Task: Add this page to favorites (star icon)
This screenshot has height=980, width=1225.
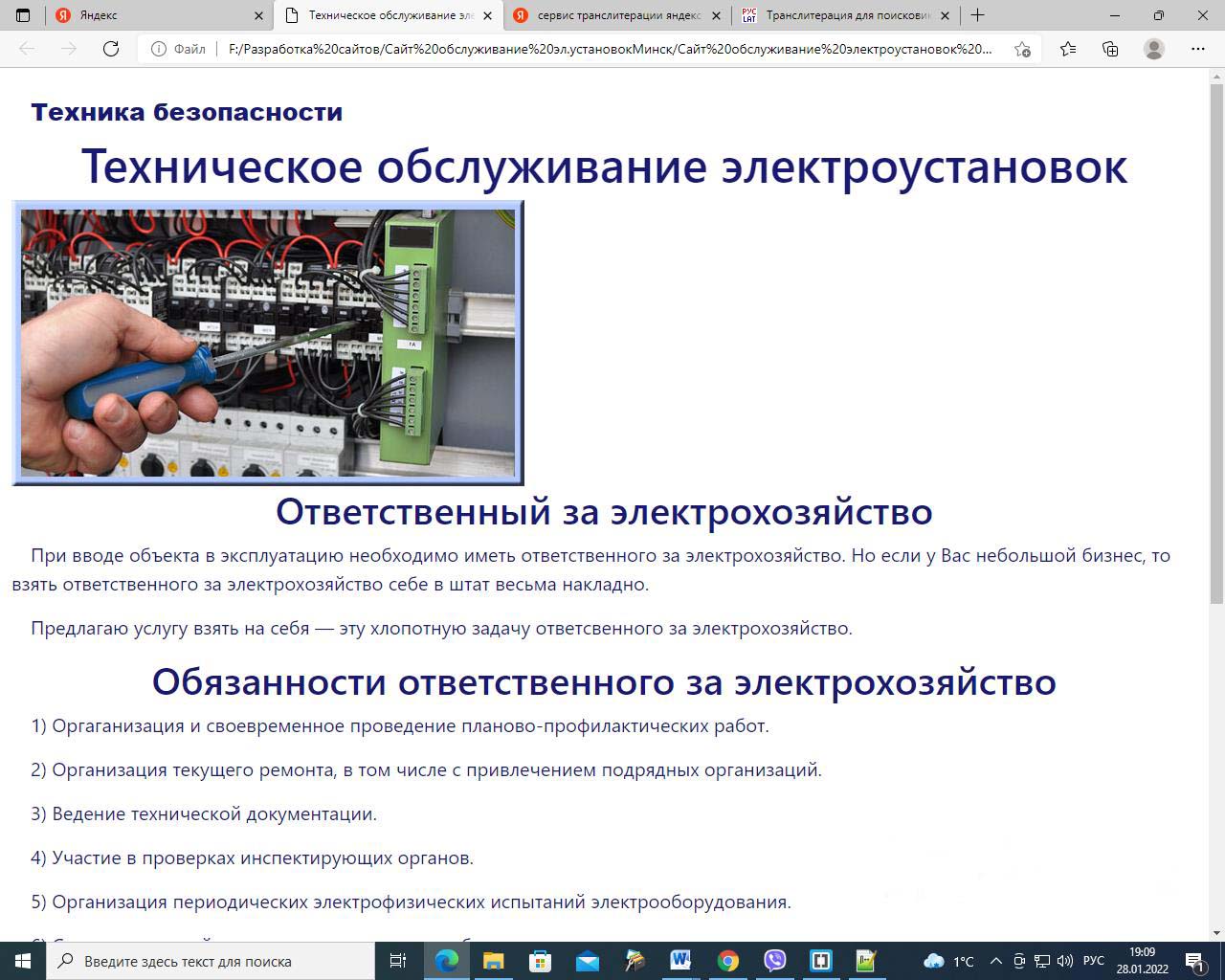Action: (1022, 50)
